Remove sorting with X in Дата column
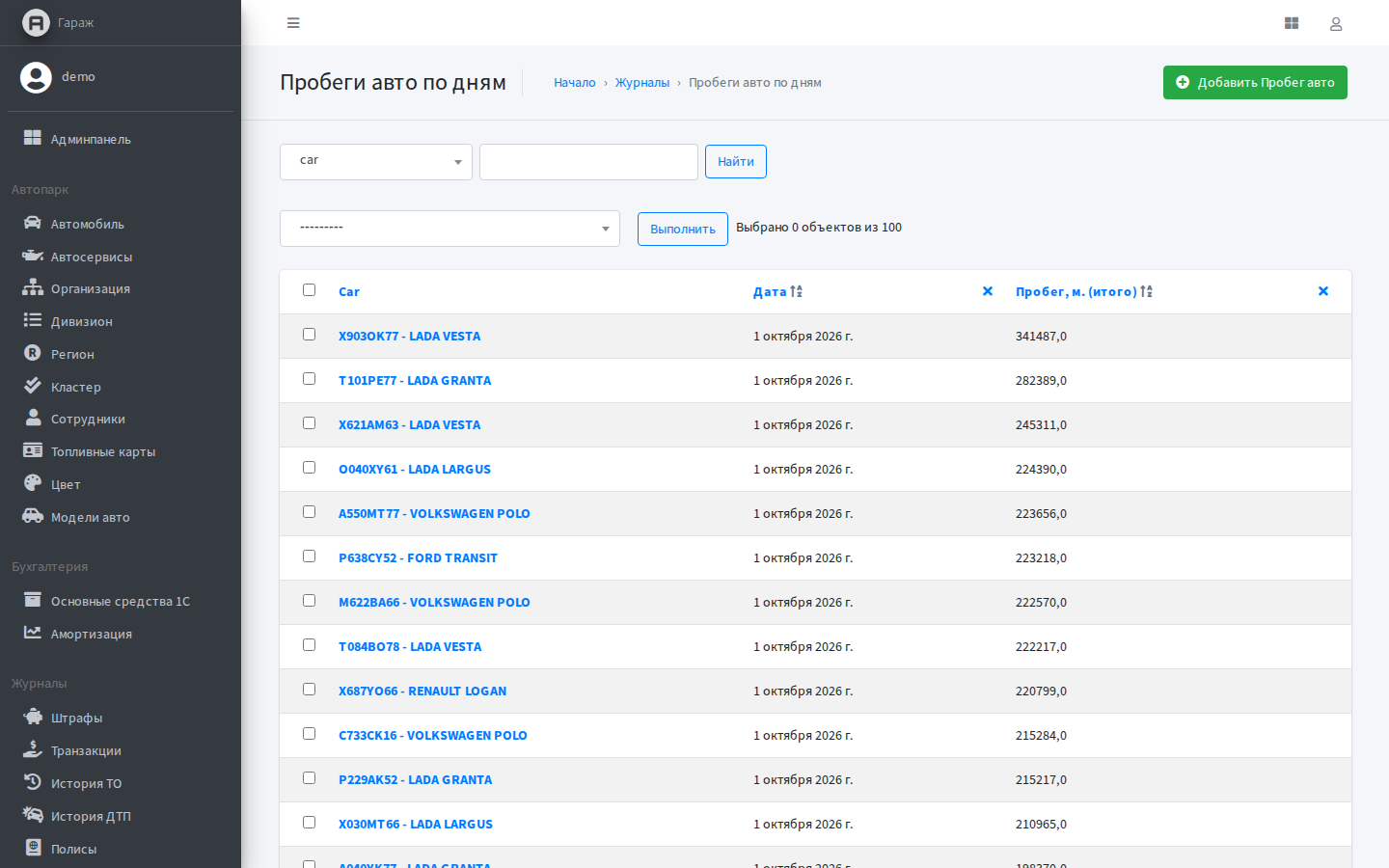Viewport: 1389px width, 868px height. point(988,291)
